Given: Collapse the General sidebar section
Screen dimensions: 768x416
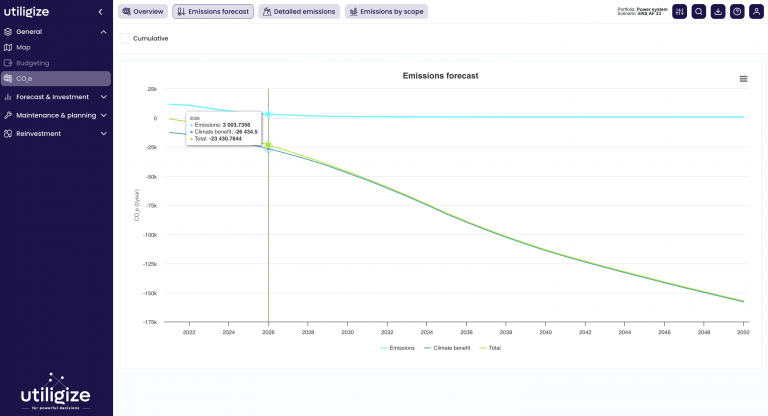Looking at the screenshot, I should 104,32.
